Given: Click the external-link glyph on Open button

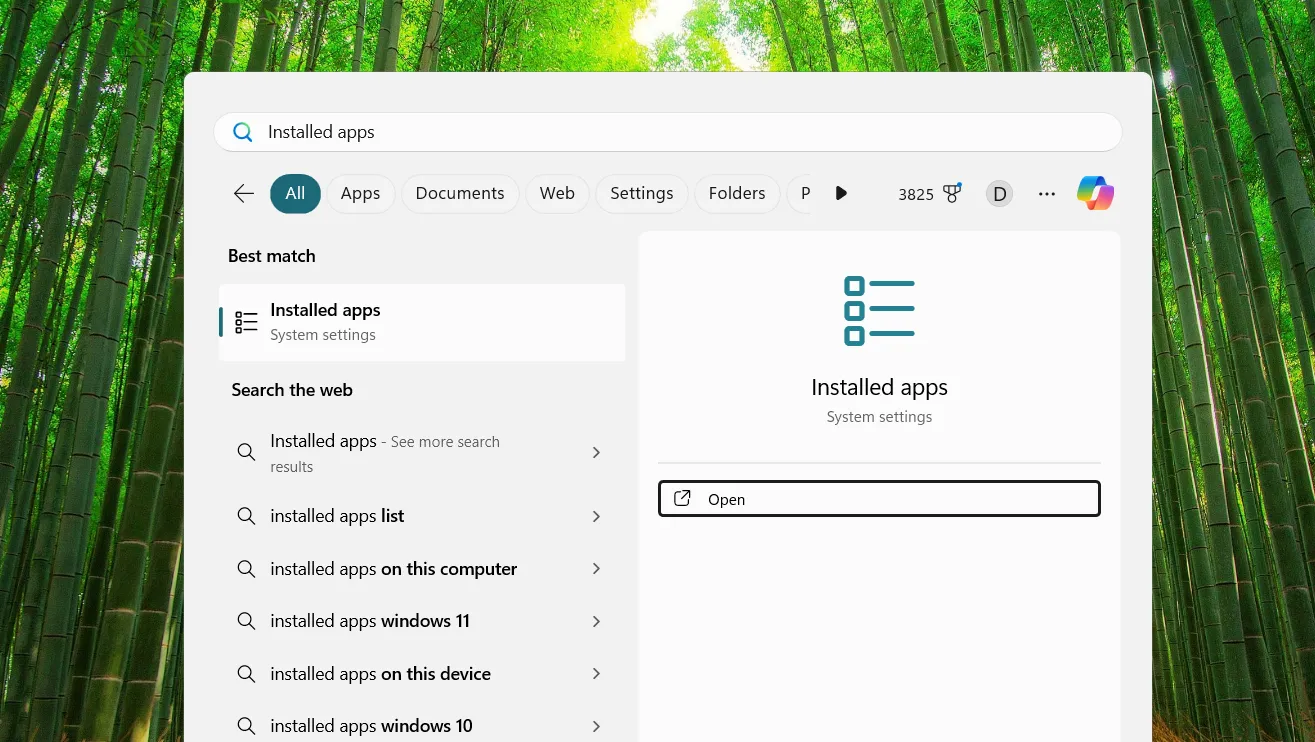Looking at the screenshot, I should [x=683, y=498].
